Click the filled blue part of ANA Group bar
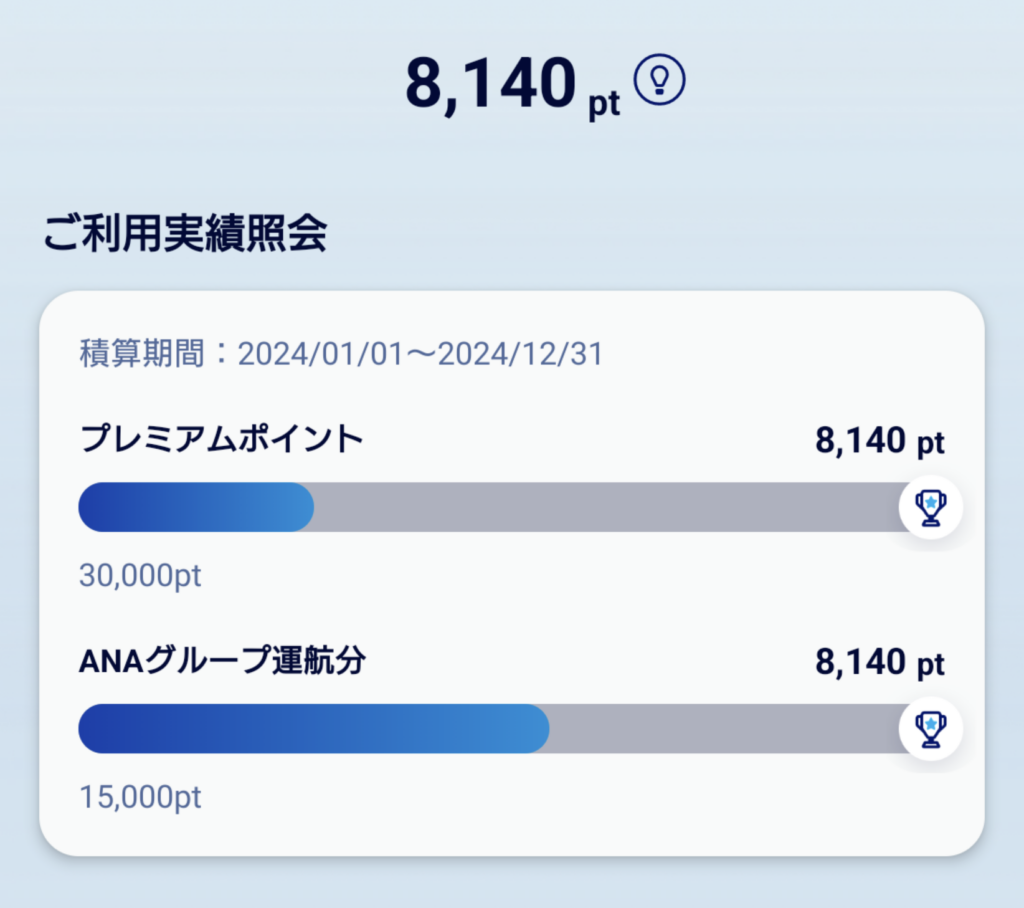Viewport: 1024px width, 908px height. pyautogui.click(x=313, y=728)
